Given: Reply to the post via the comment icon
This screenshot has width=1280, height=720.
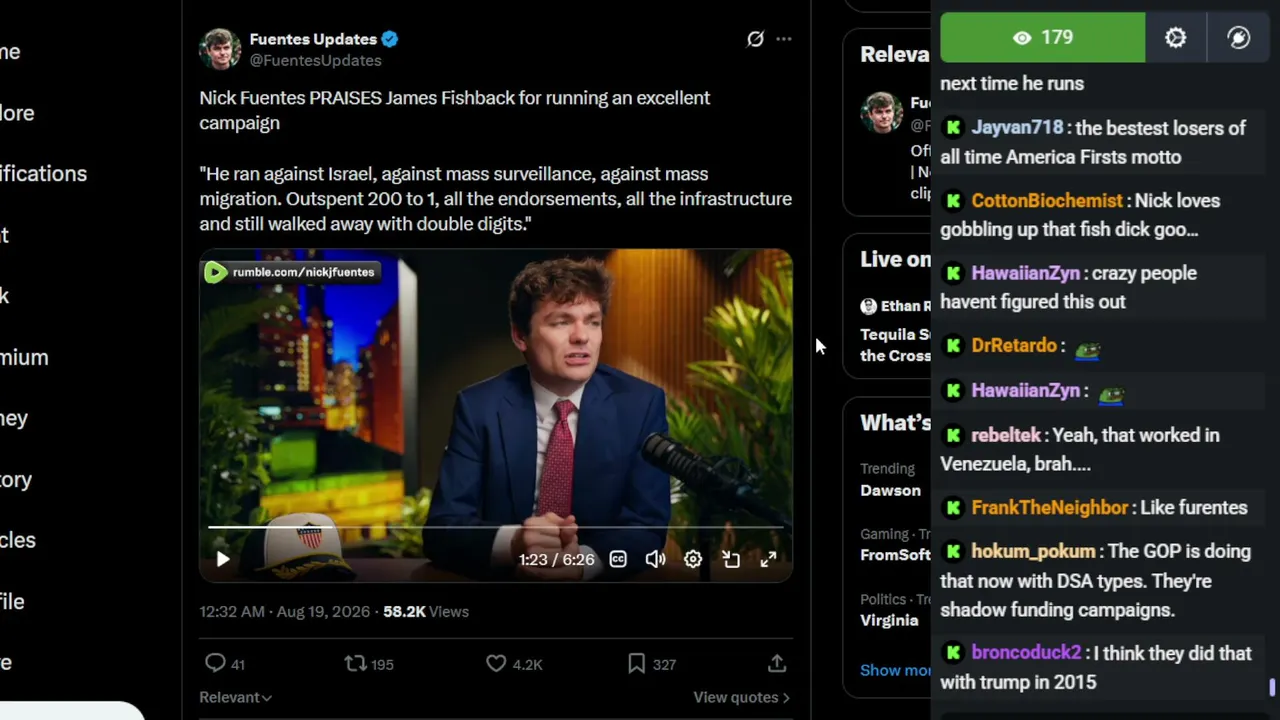Looking at the screenshot, I should tap(215, 663).
